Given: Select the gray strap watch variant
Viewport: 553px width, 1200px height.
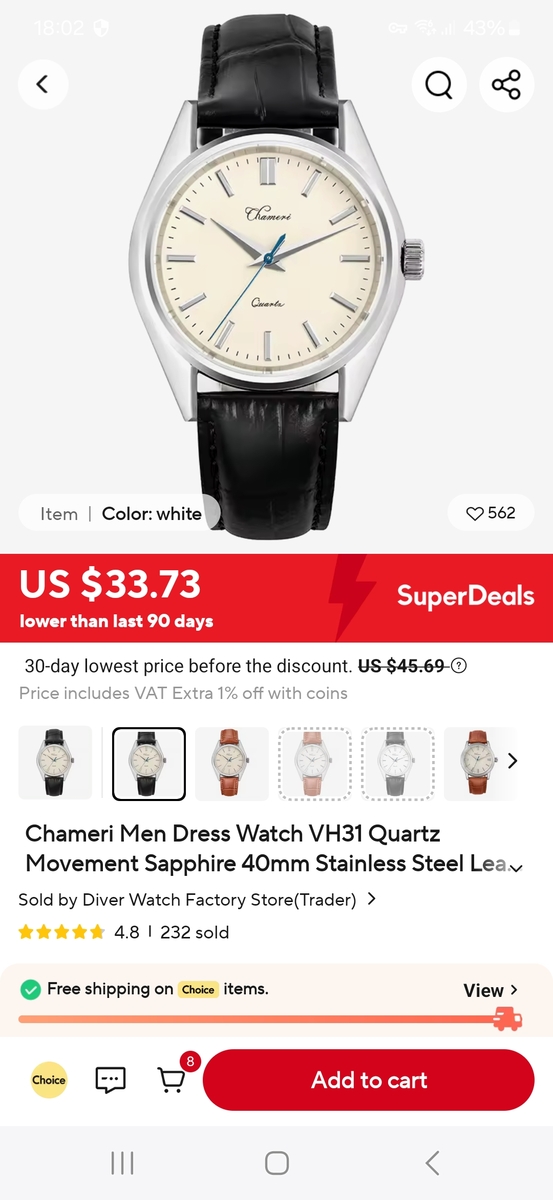Looking at the screenshot, I should 397,763.
